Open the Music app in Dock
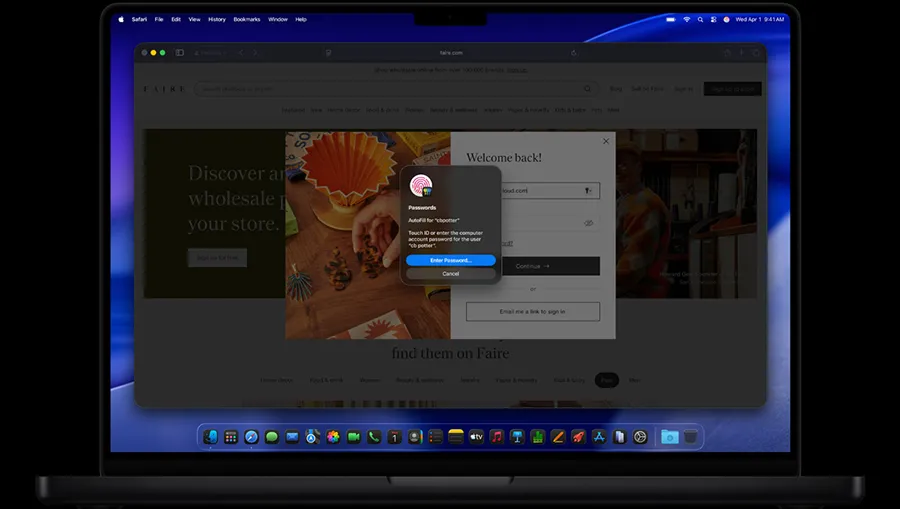This screenshot has height=509, width=900. (497, 437)
